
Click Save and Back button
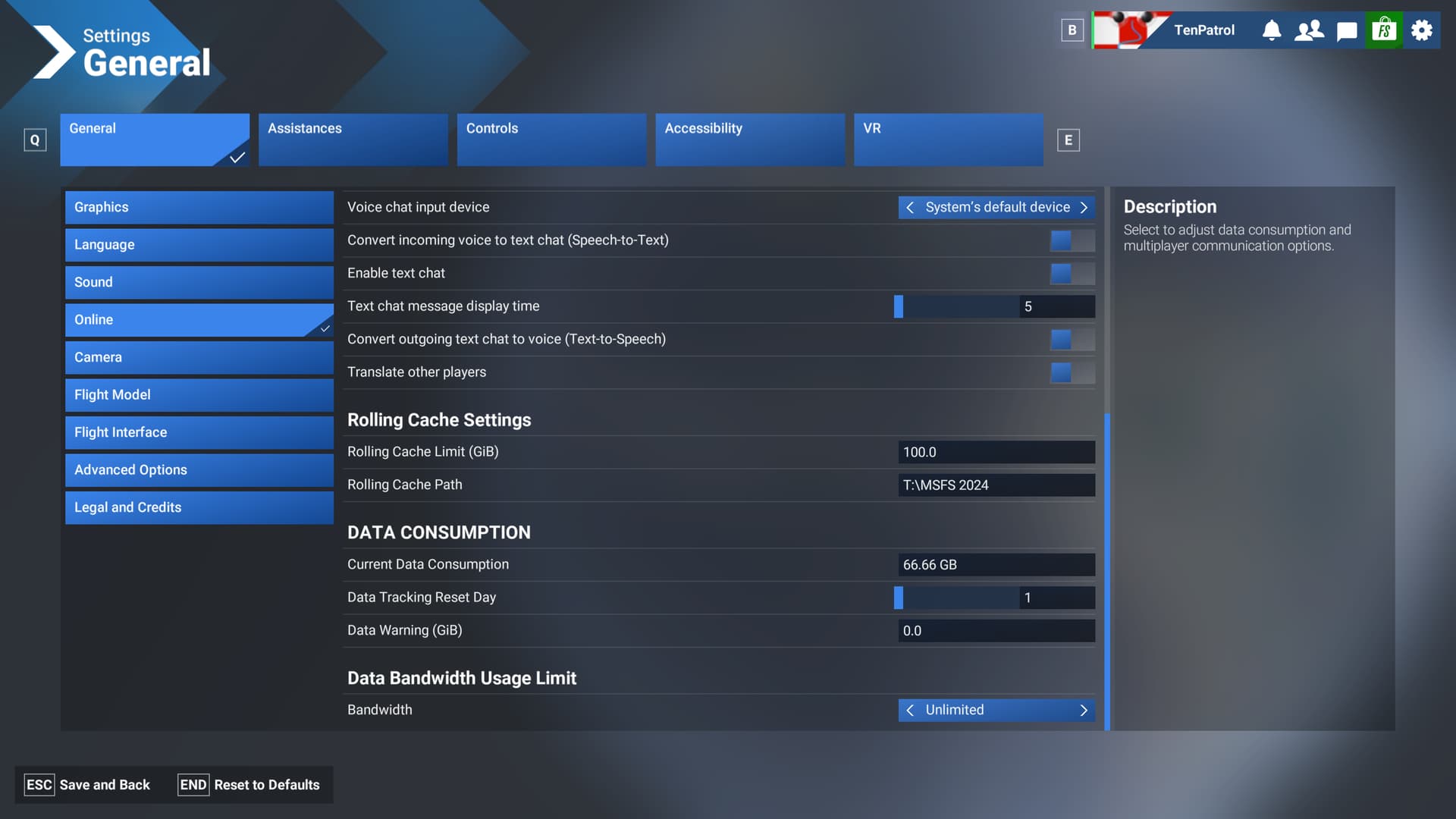[88, 785]
